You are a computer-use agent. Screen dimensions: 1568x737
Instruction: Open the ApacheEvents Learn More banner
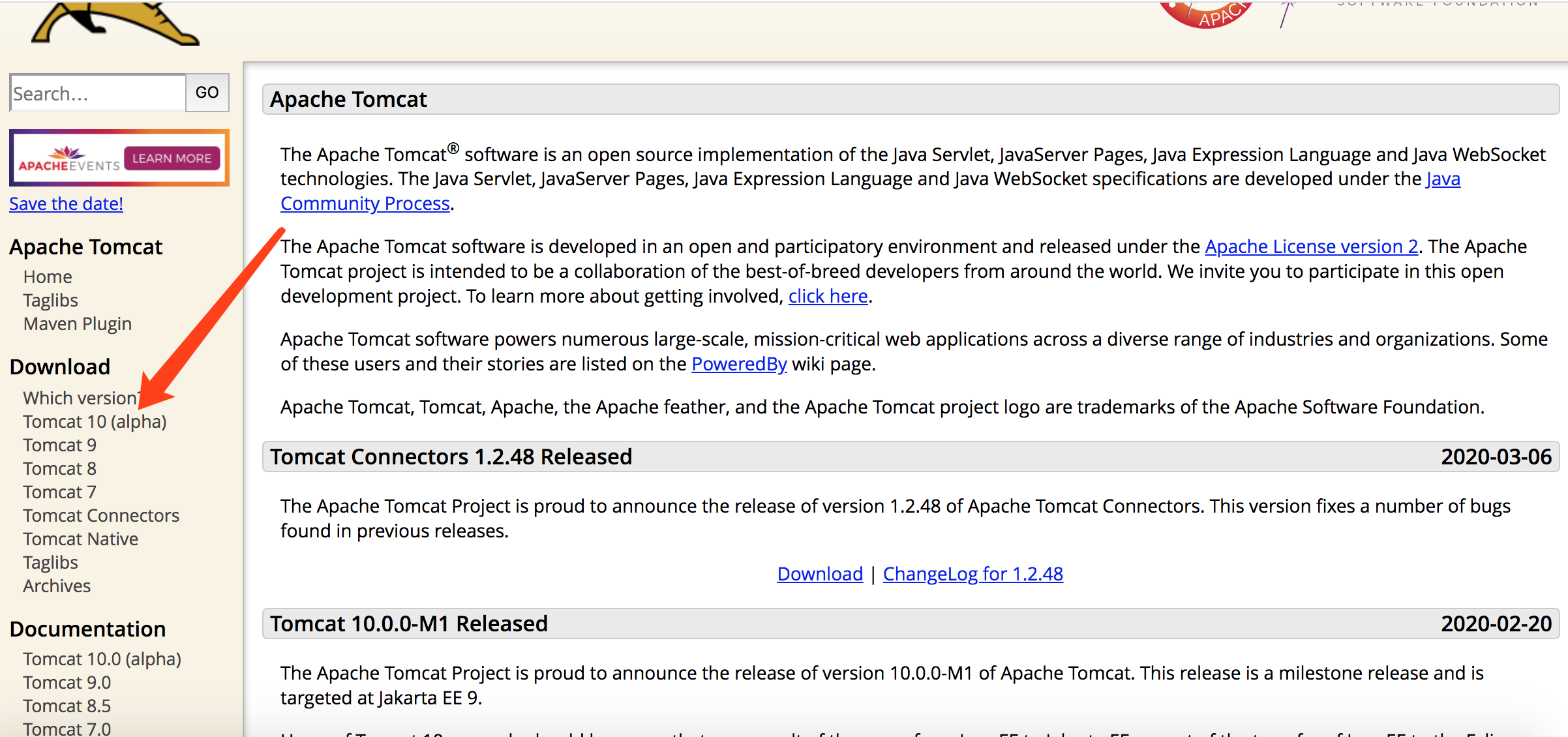coord(119,158)
